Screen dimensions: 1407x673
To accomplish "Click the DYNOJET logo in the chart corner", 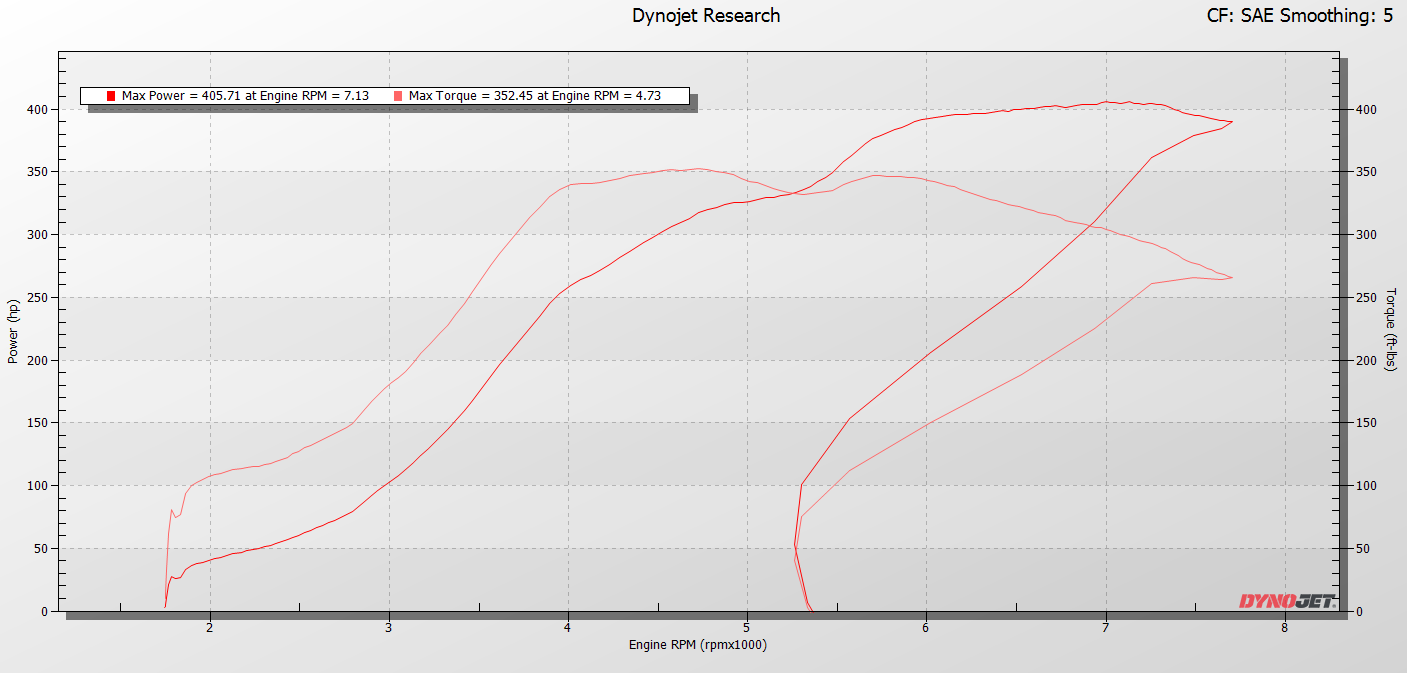I will point(1287,601).
